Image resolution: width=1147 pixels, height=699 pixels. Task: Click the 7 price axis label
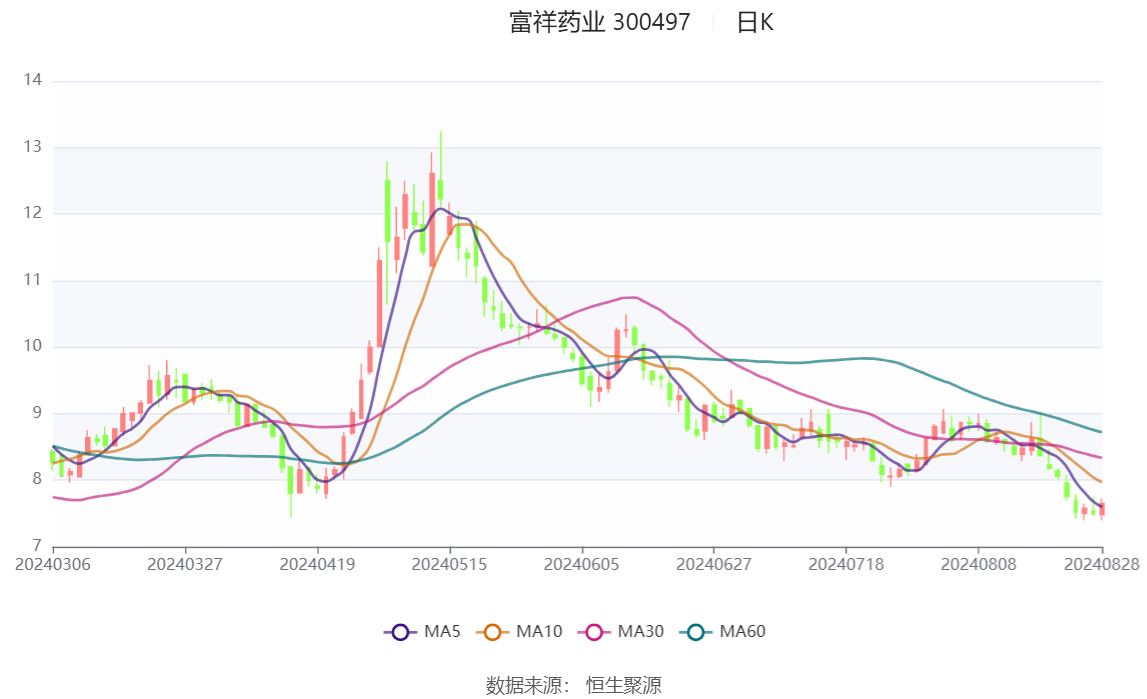pos(37,546)
